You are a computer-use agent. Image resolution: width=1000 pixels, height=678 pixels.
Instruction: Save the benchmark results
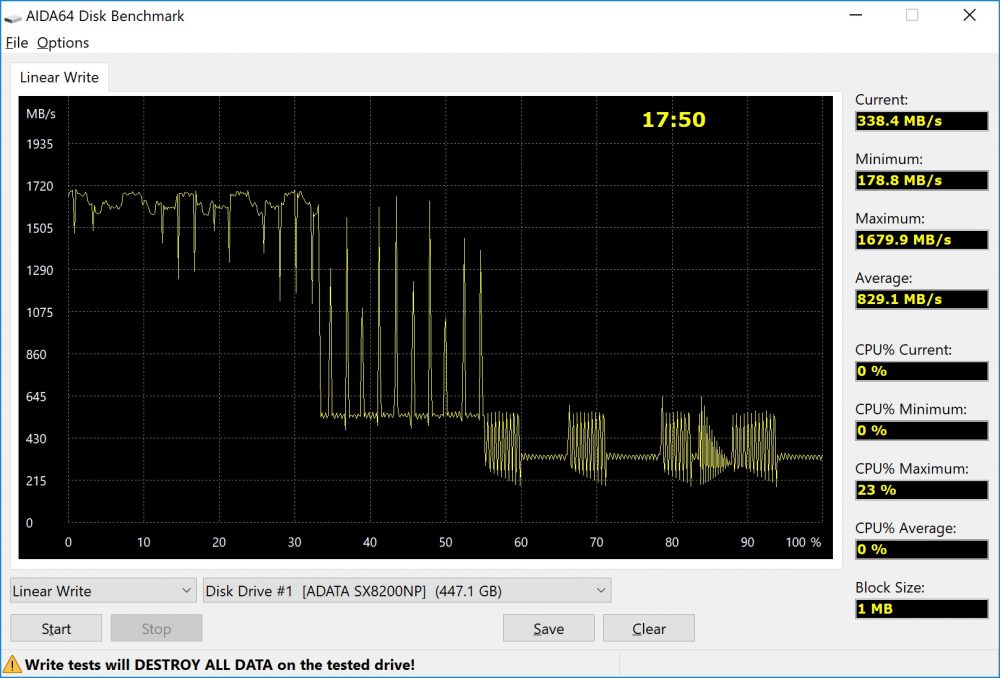click(x=548, y=628)
